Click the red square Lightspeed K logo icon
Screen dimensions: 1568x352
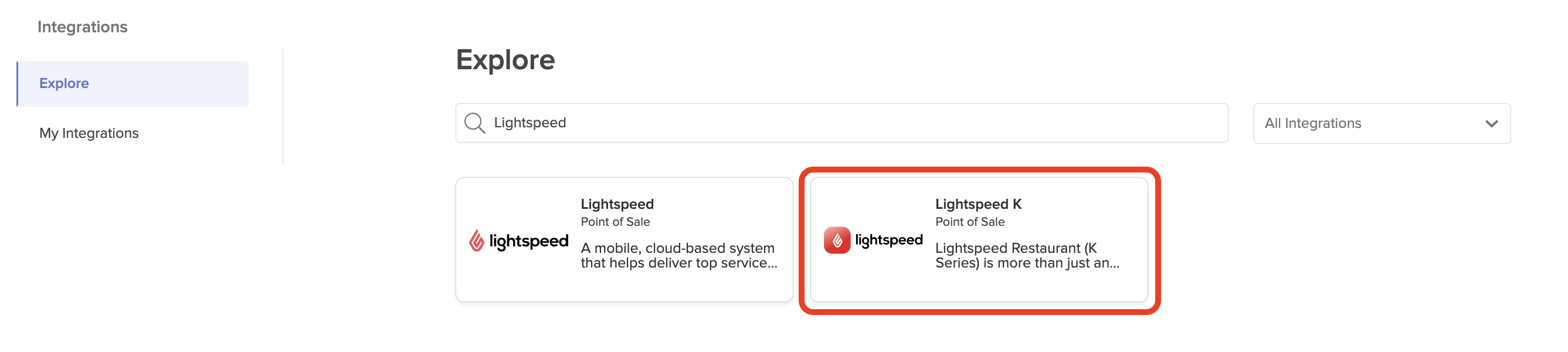pos(837,241)
